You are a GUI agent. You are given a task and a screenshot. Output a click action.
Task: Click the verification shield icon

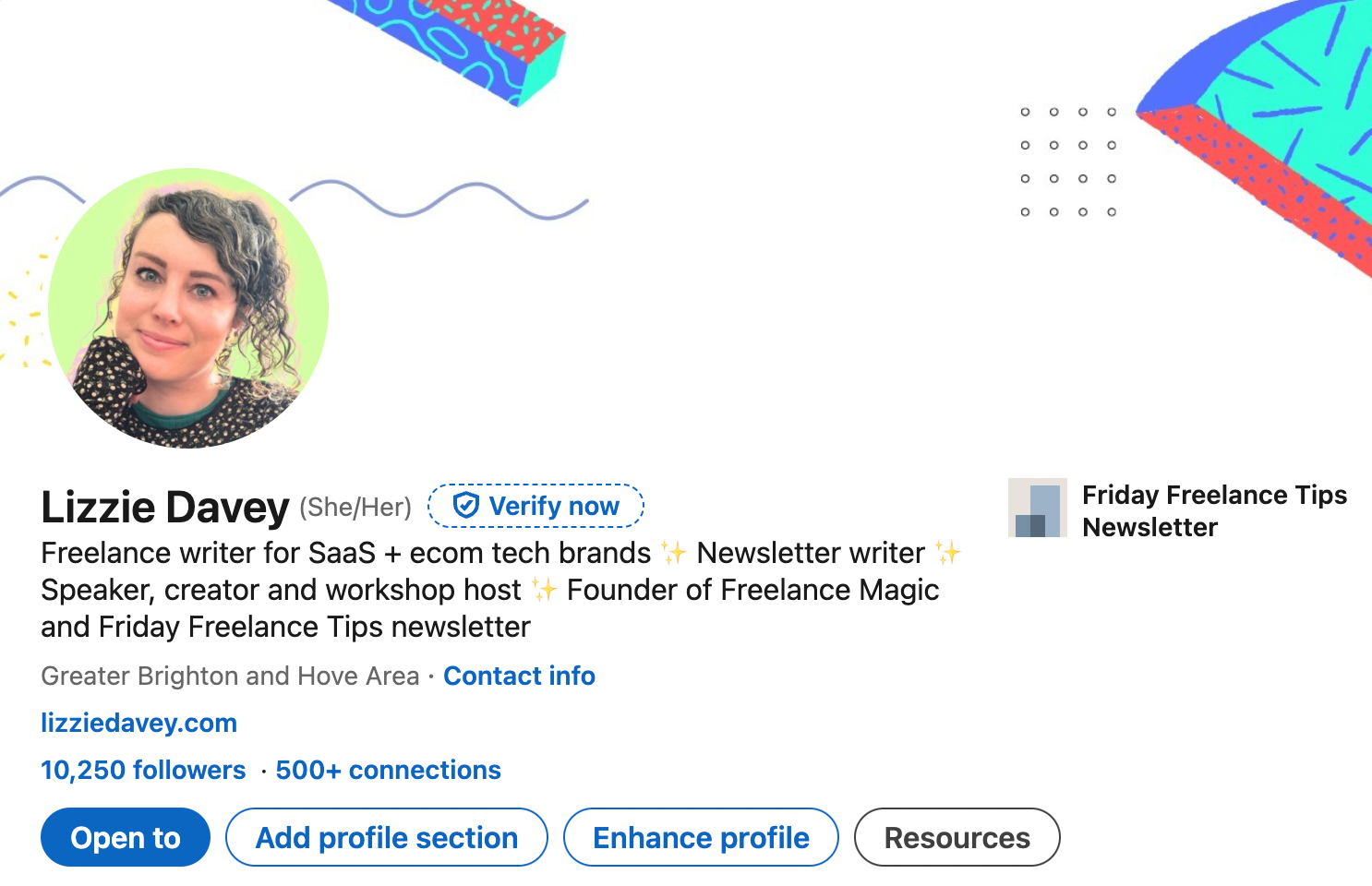point(466,505)
